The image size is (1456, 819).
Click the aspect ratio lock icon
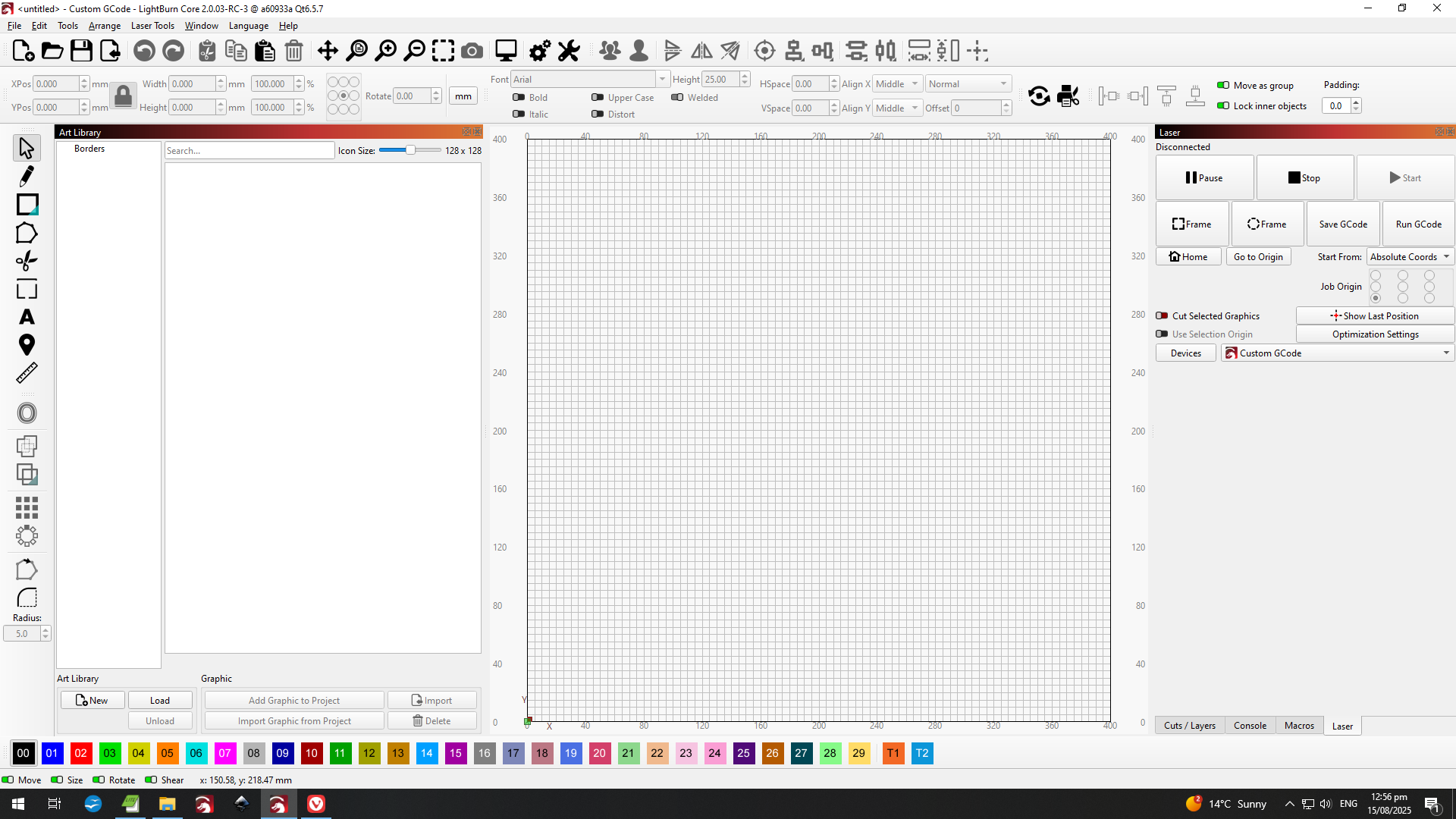point(123,96)
